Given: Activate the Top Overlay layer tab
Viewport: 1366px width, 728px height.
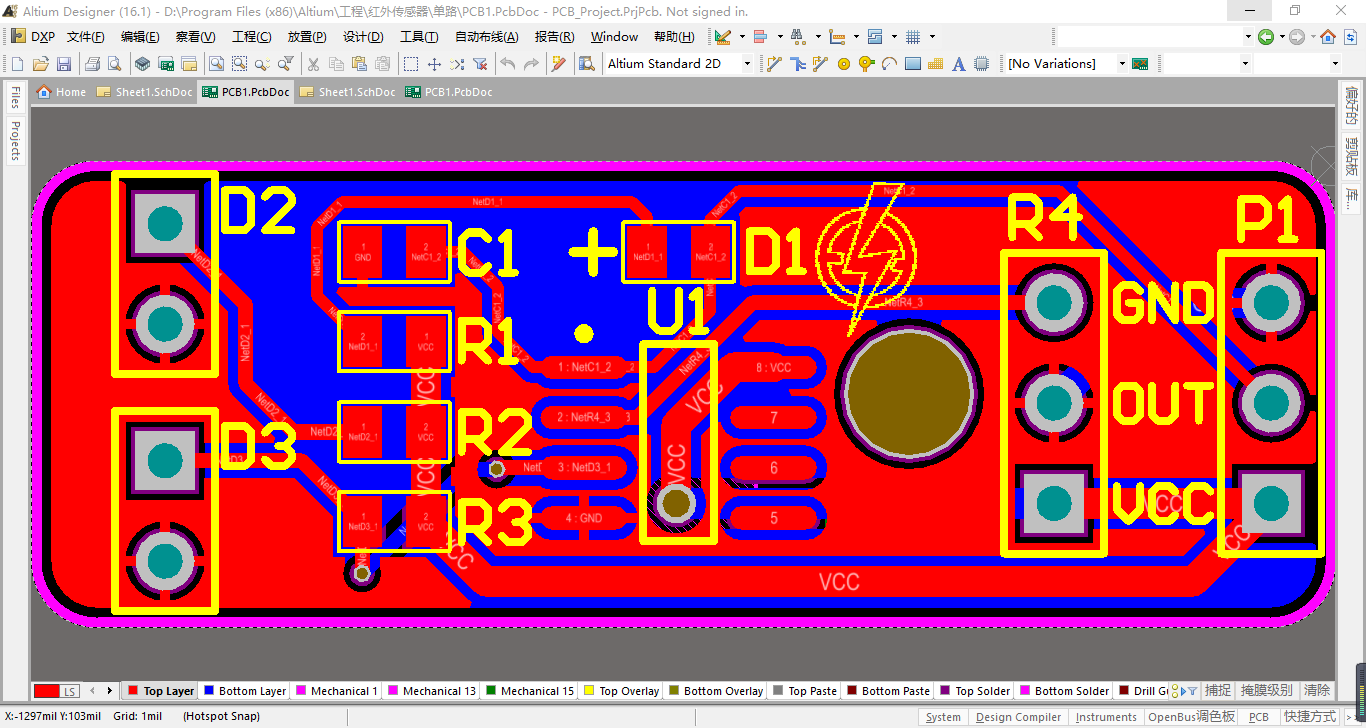Looking at the screenshot, I should 621,691.
